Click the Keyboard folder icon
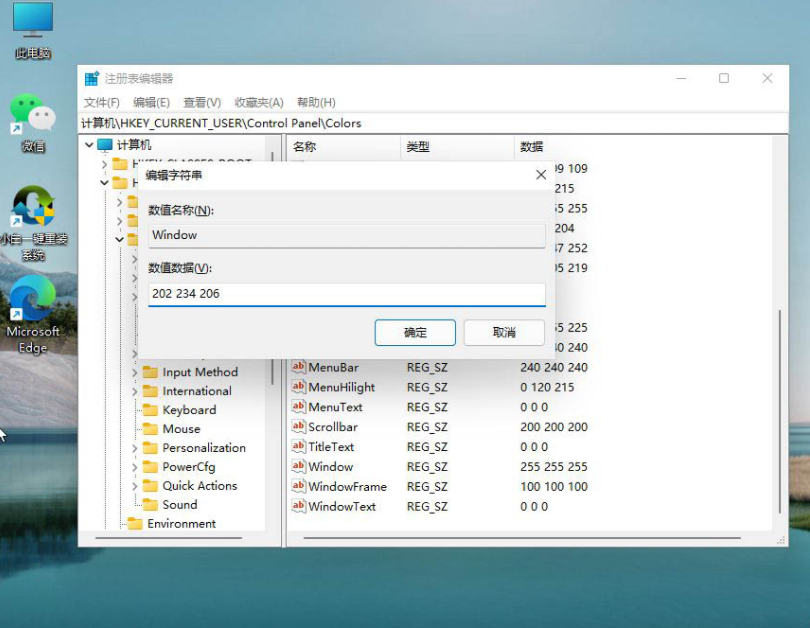 (150, 410)
